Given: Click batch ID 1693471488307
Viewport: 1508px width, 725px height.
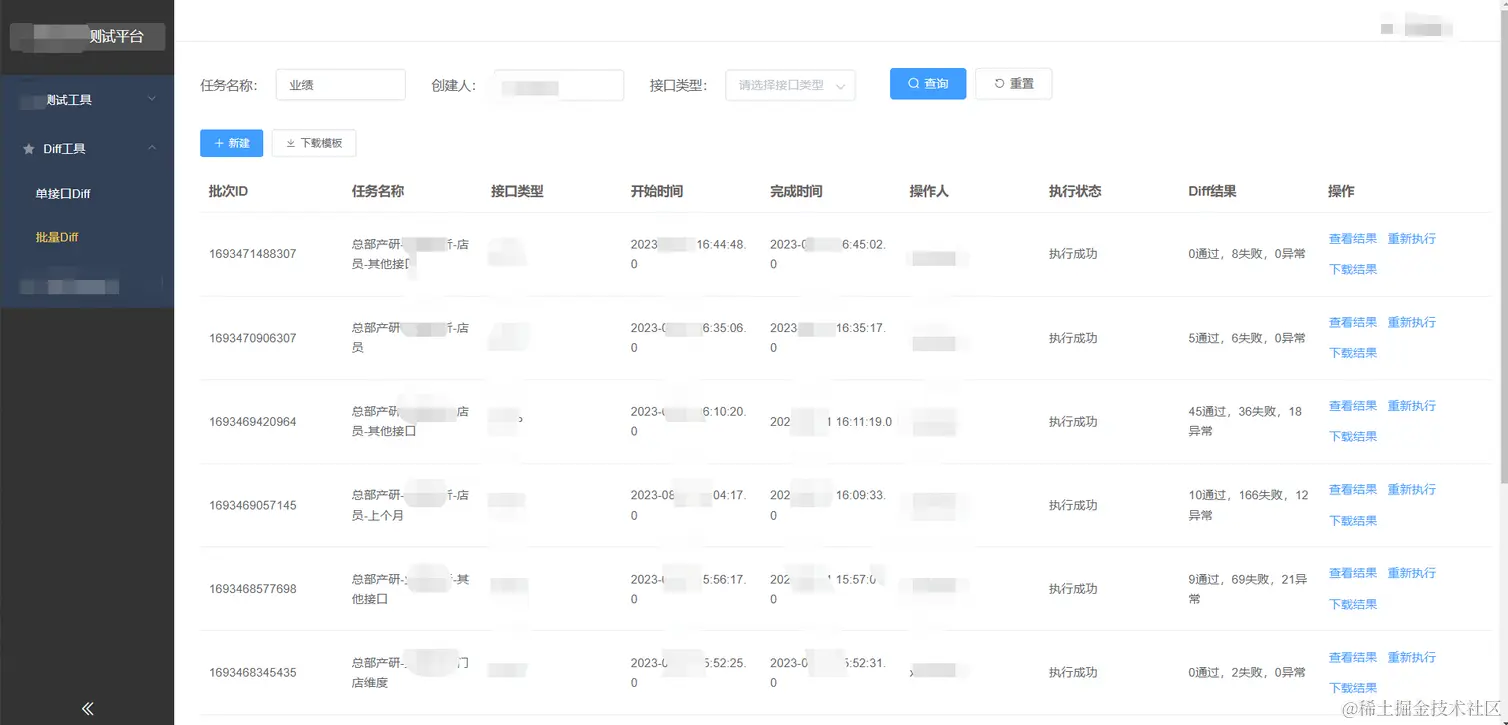Looking at the screenshot, I should (253, 254).
